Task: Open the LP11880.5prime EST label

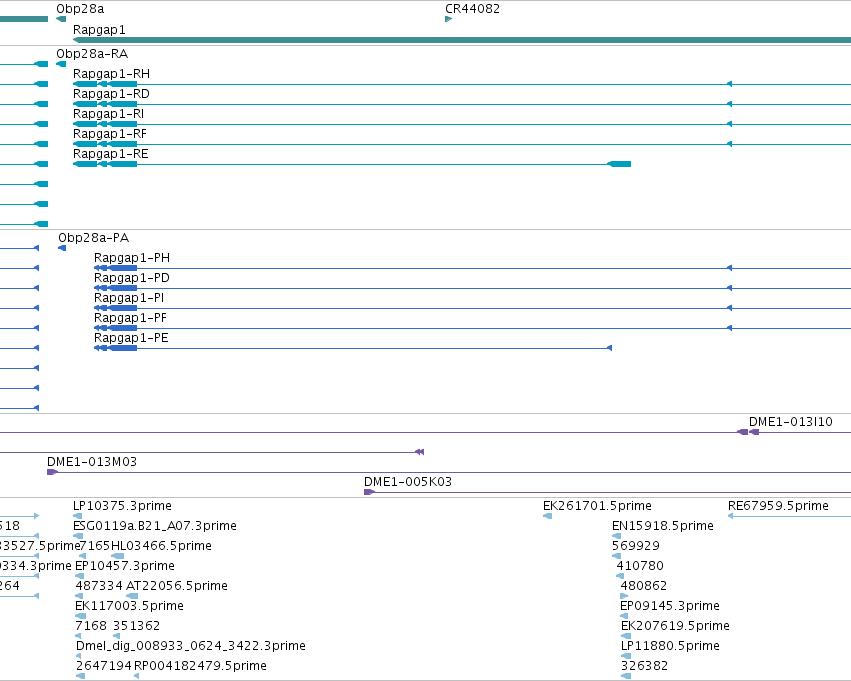Action: pos(670,646)
